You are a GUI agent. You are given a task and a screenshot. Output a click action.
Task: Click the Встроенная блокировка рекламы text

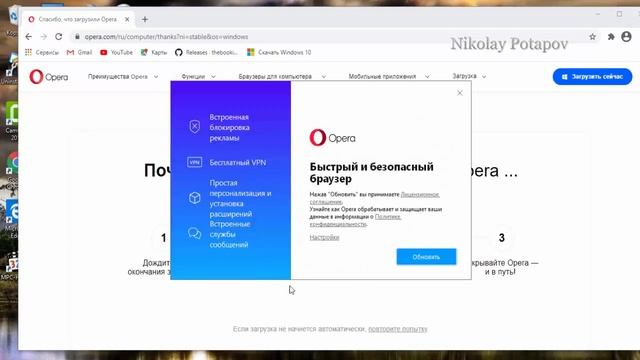[229, 127]
